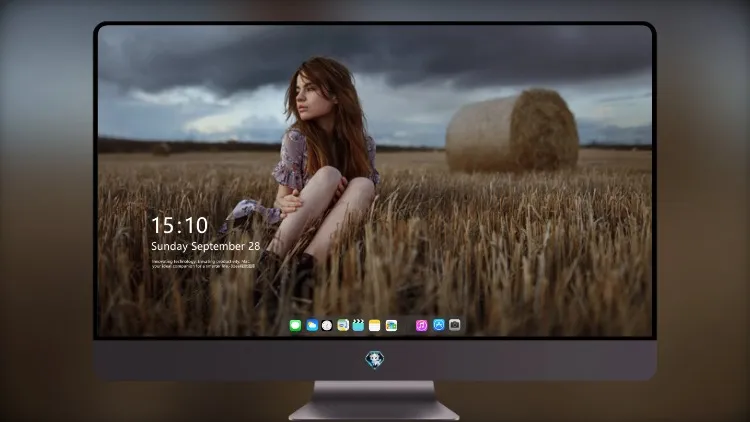The image size is (750, 422).
Task: Click the small description text under the date
Action: [x=203, y=264]
